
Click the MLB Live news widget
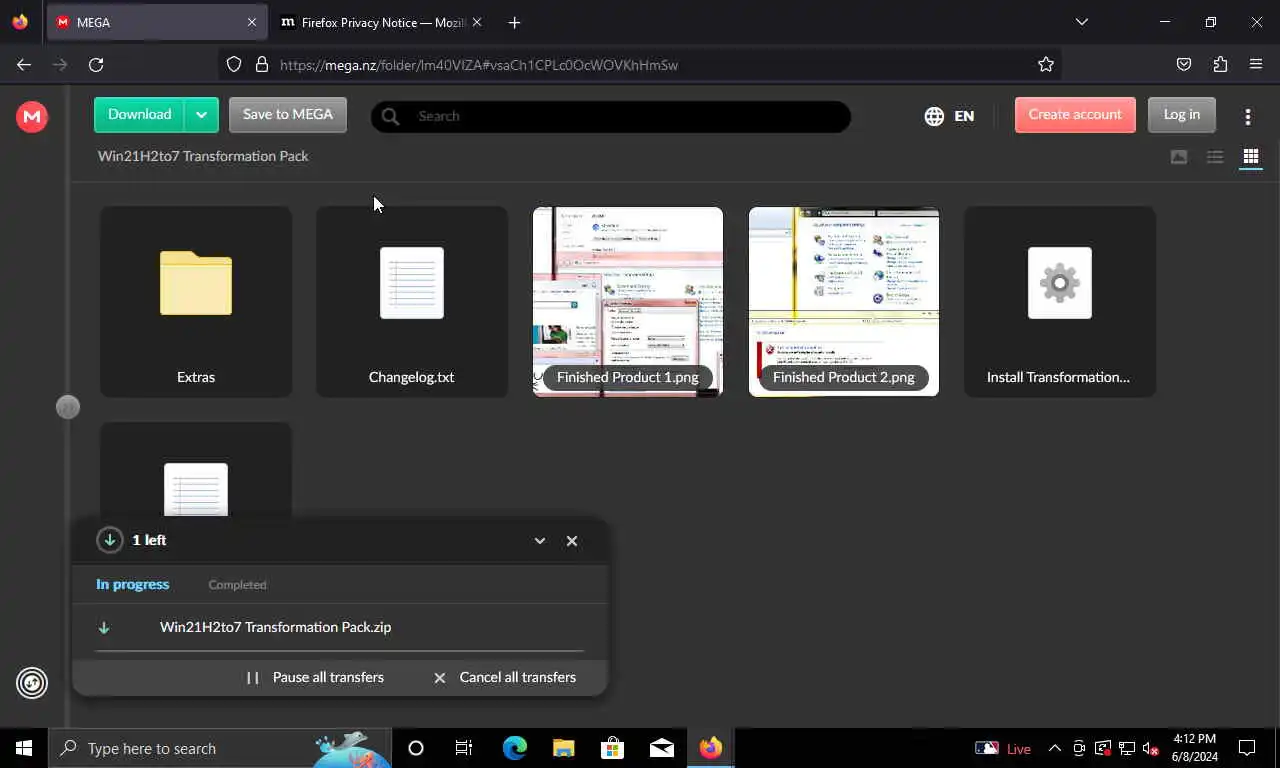click(1003, 748)
